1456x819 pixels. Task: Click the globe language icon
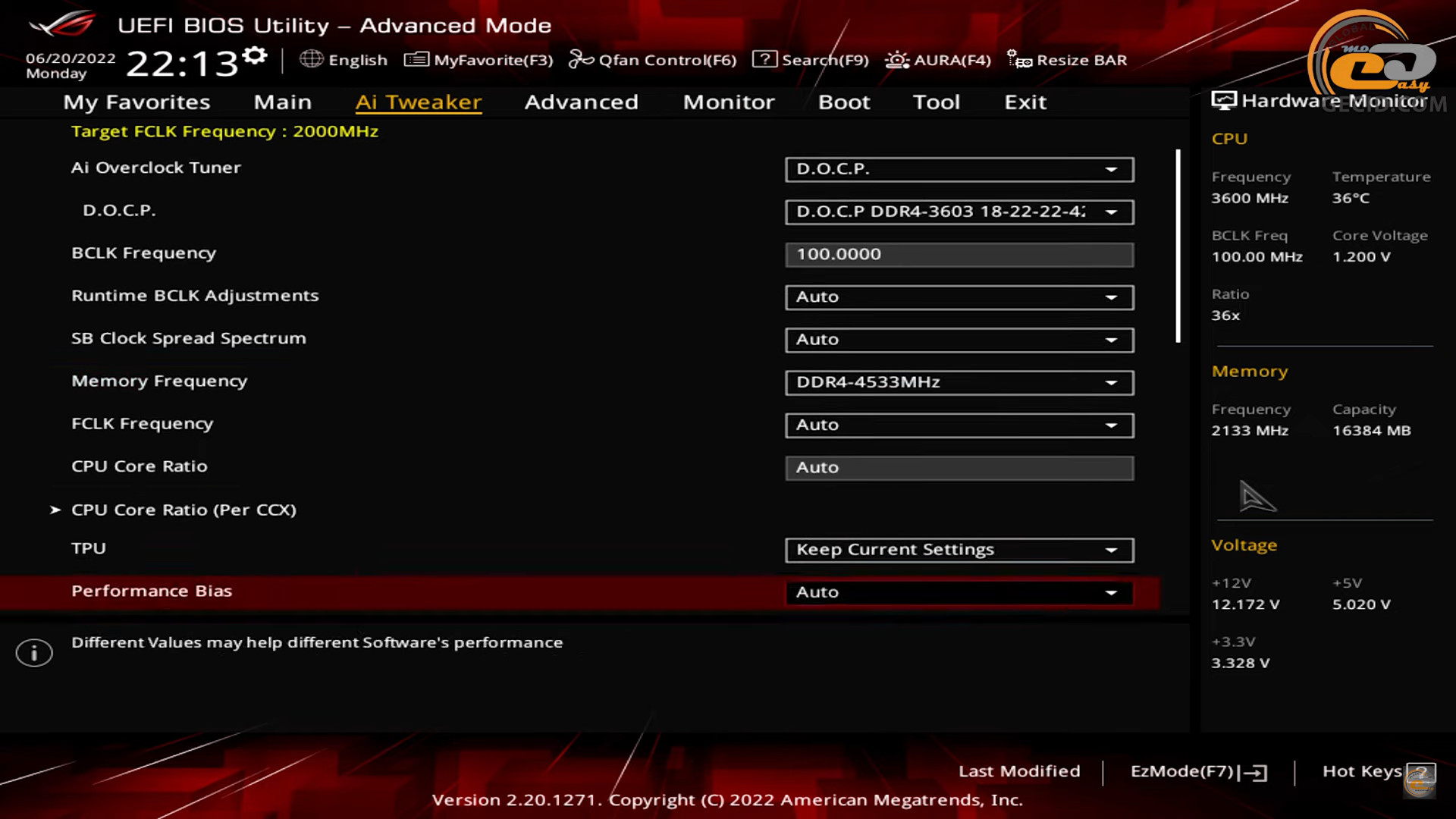[311, 59]
